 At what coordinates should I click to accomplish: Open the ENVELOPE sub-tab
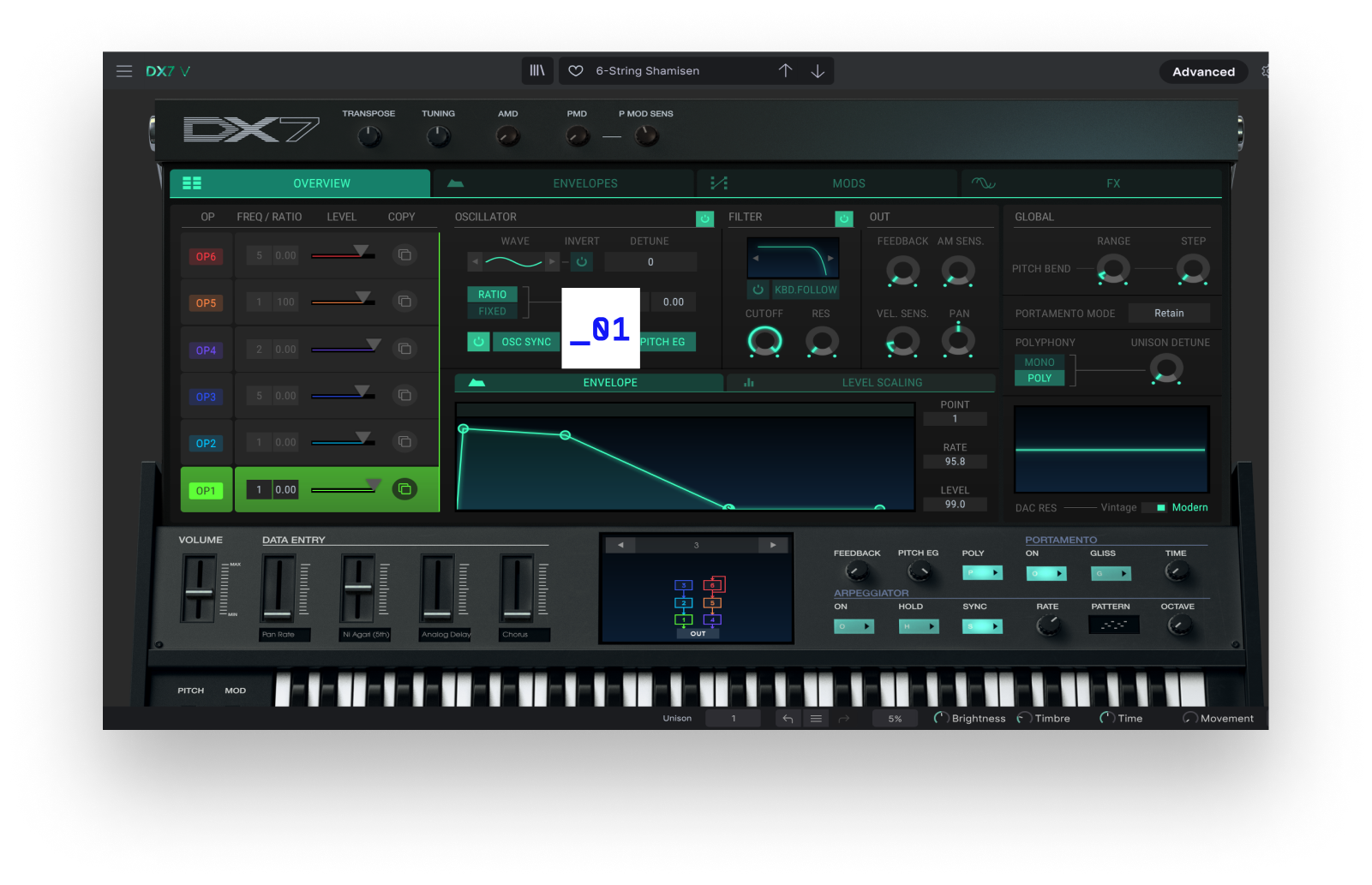pyautogui.click(x=589, y=383)
